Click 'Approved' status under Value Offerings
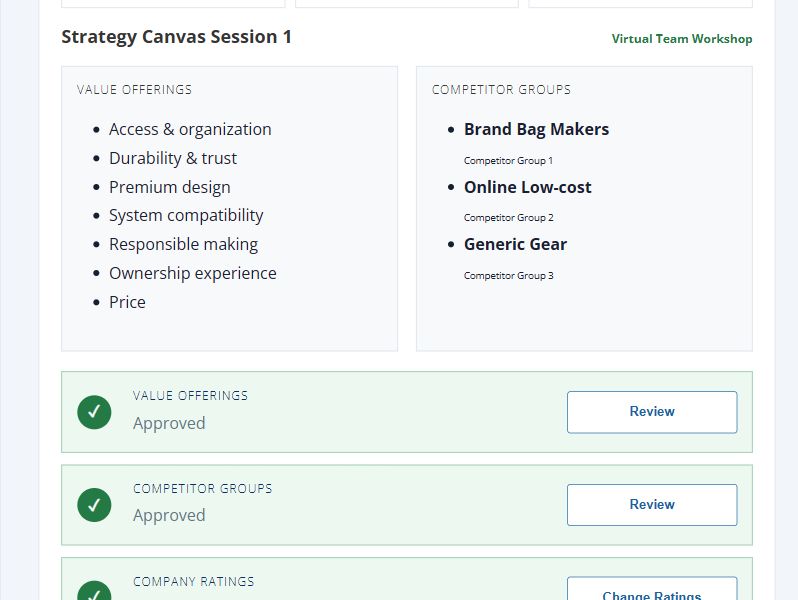 tap(169, 423)
